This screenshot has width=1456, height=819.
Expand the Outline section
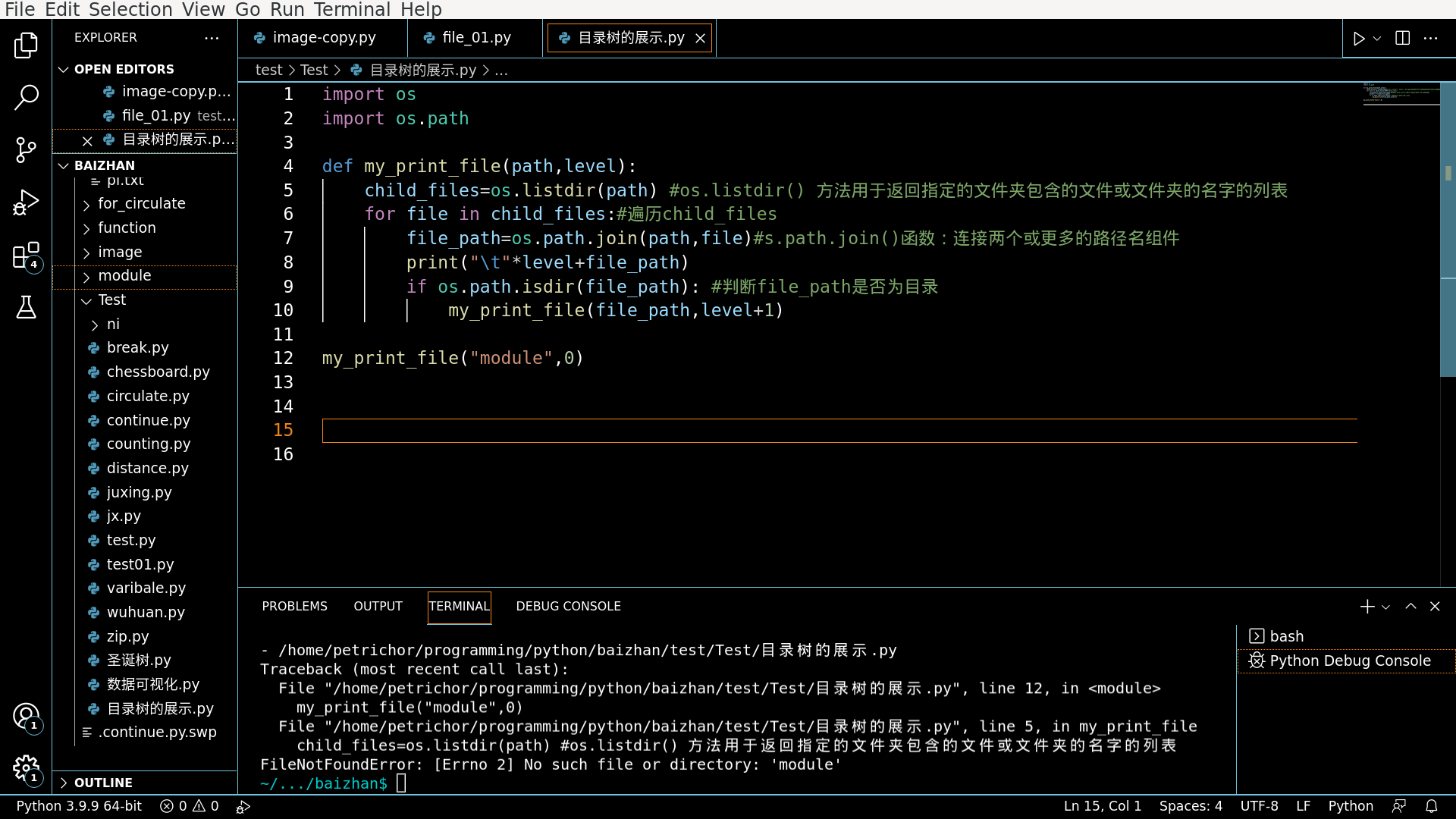click(144, 783)
